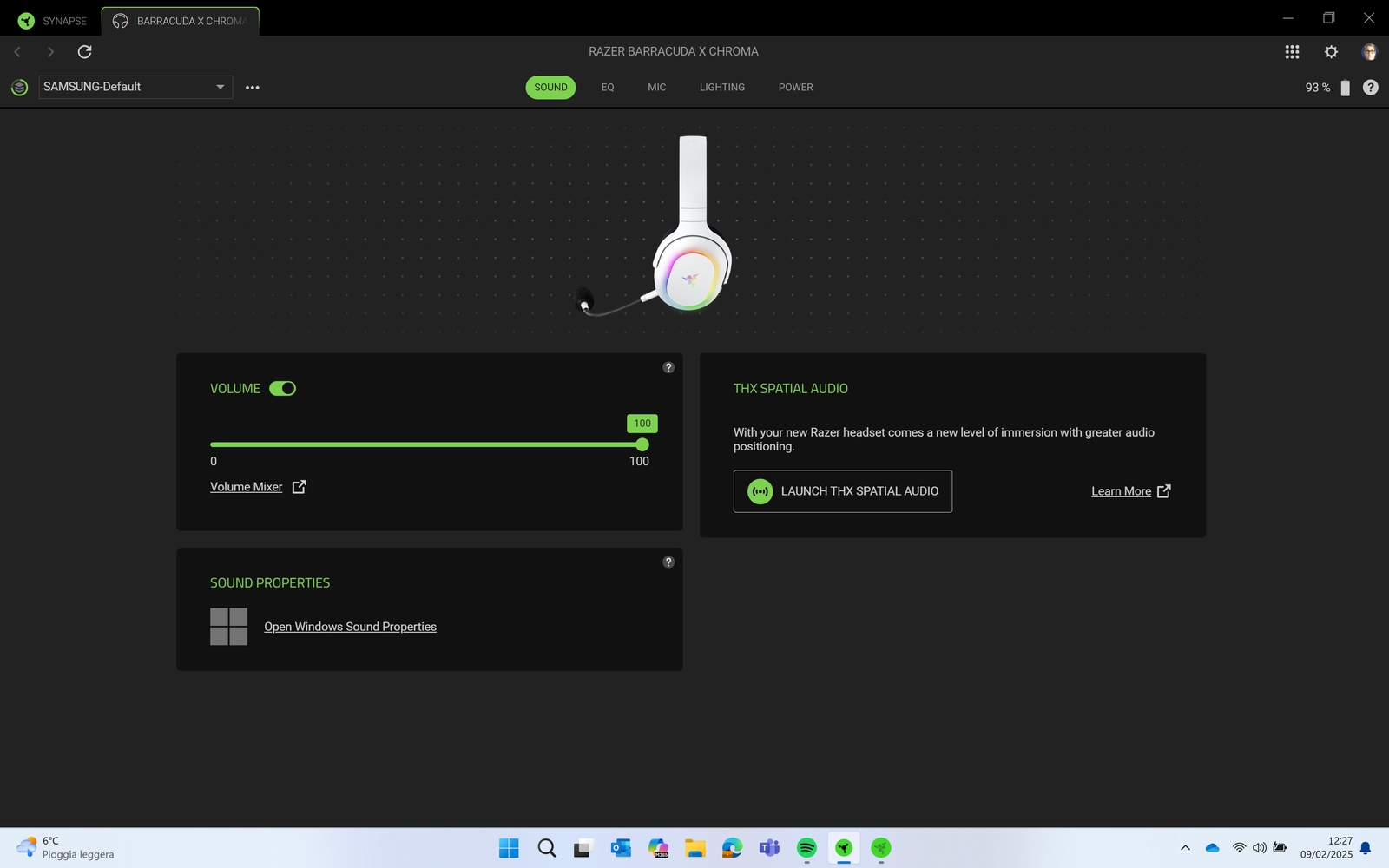Show hidden system tray icons chevron
Screen dimensions: 1389x868
pos(1185,848)
